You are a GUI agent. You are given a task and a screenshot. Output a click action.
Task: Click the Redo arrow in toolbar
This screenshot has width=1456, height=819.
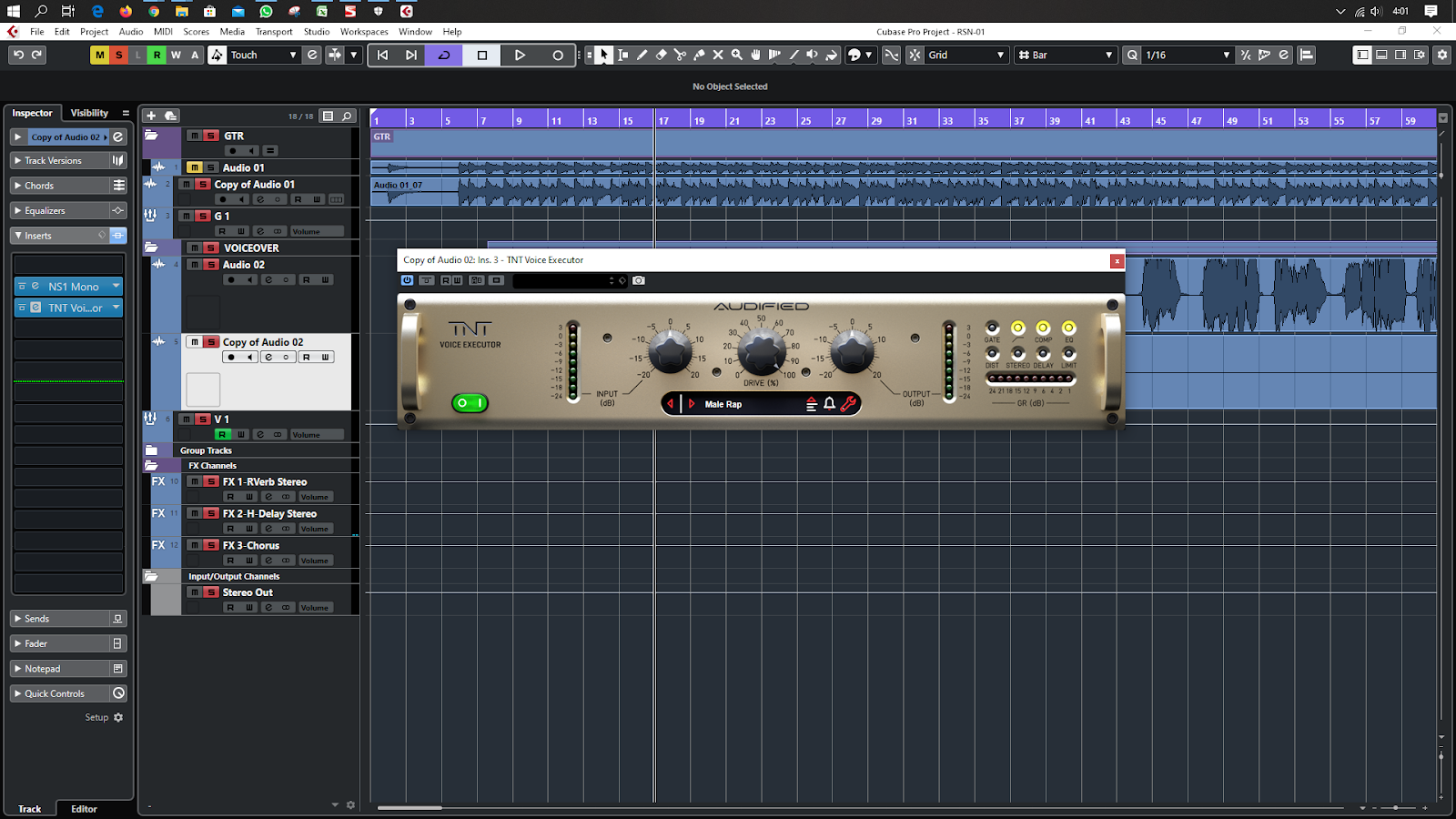(x=37, y=55)
